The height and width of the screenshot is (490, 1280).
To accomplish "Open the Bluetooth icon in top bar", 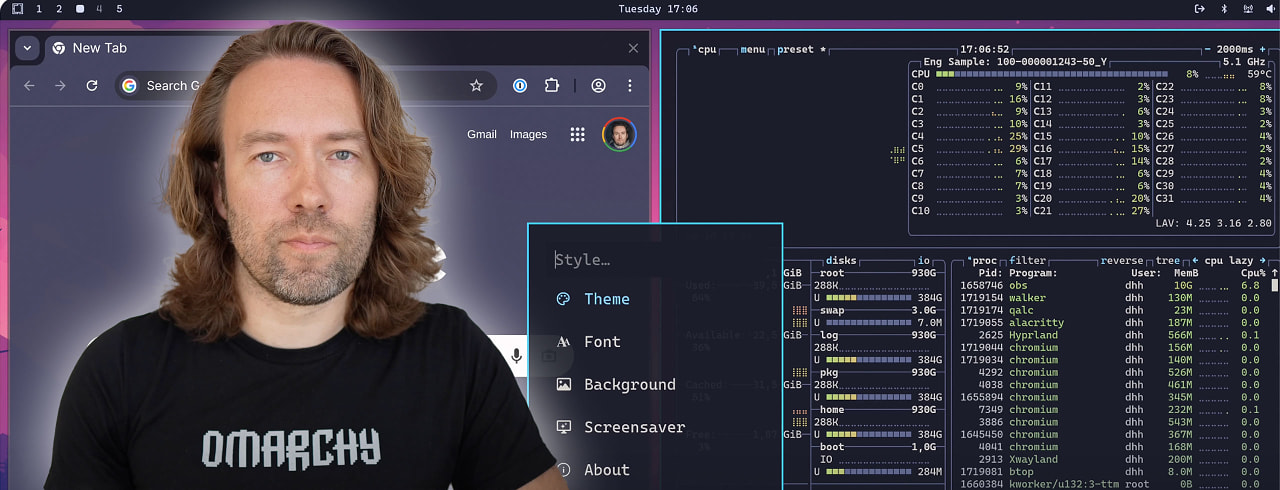I will [1224, 9].
